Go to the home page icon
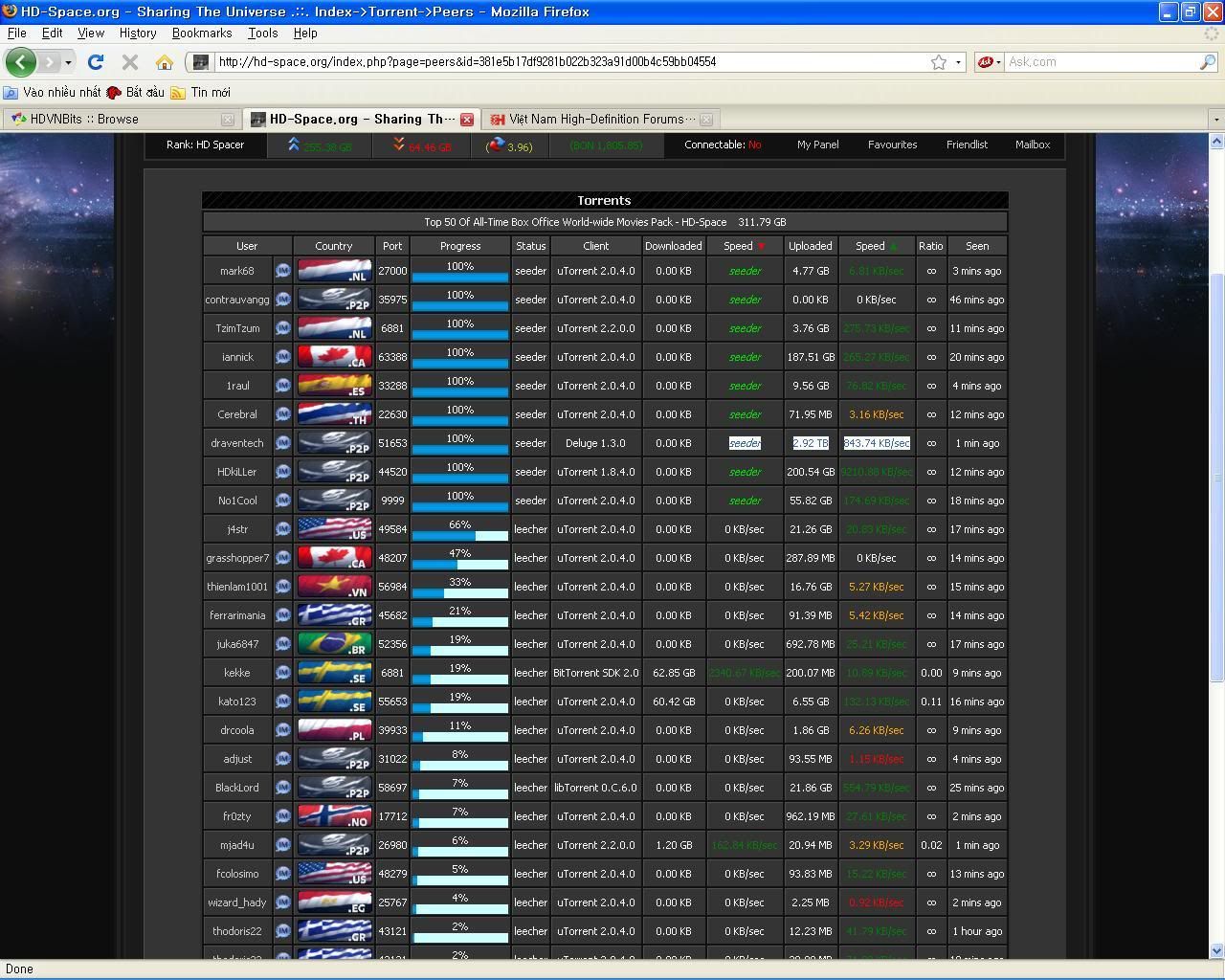 (165, 62)
